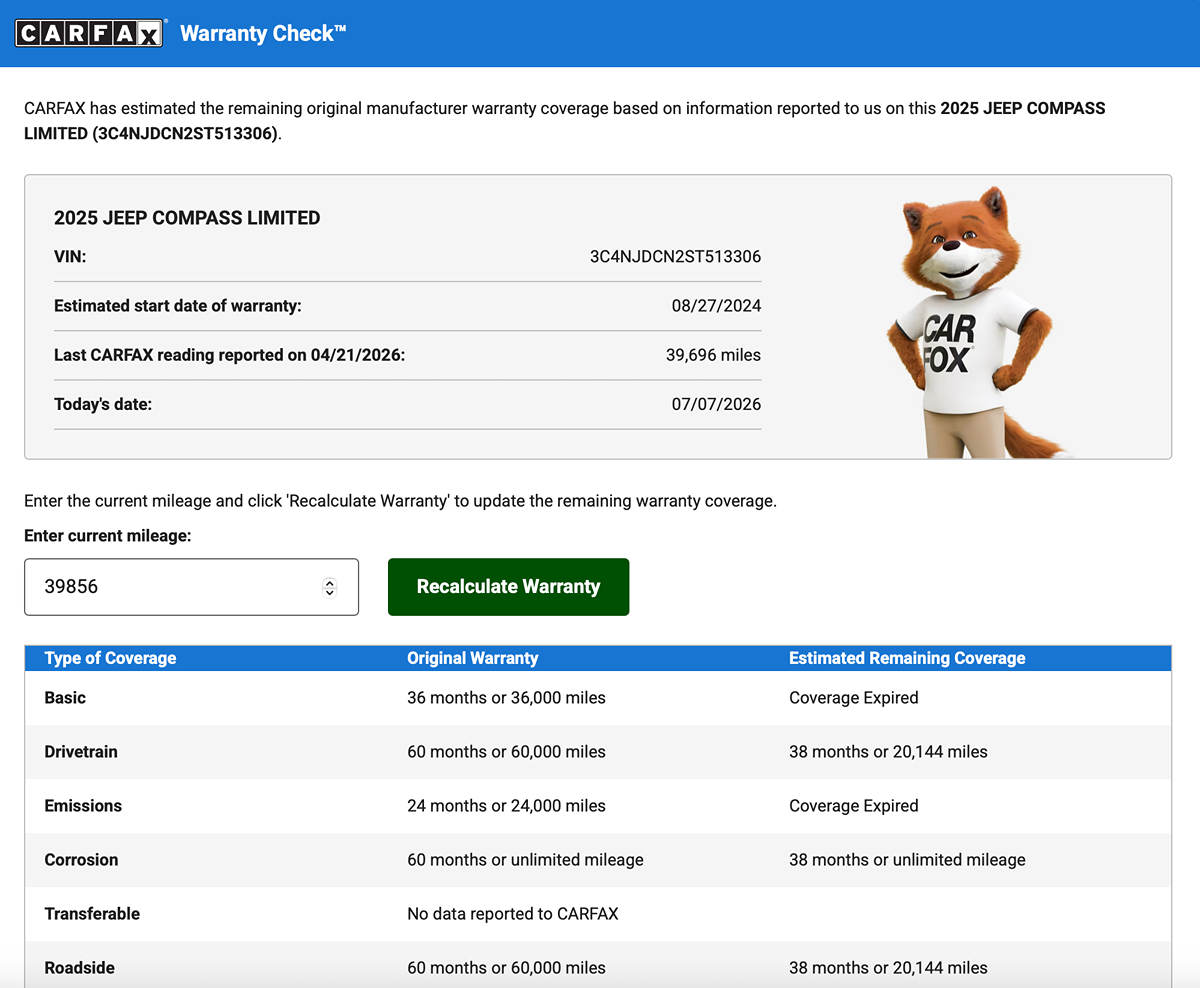This screenshot has height=988, width=1200.
Task: Click the Corrosion coverage row label
Action: [x=81, y=860]
